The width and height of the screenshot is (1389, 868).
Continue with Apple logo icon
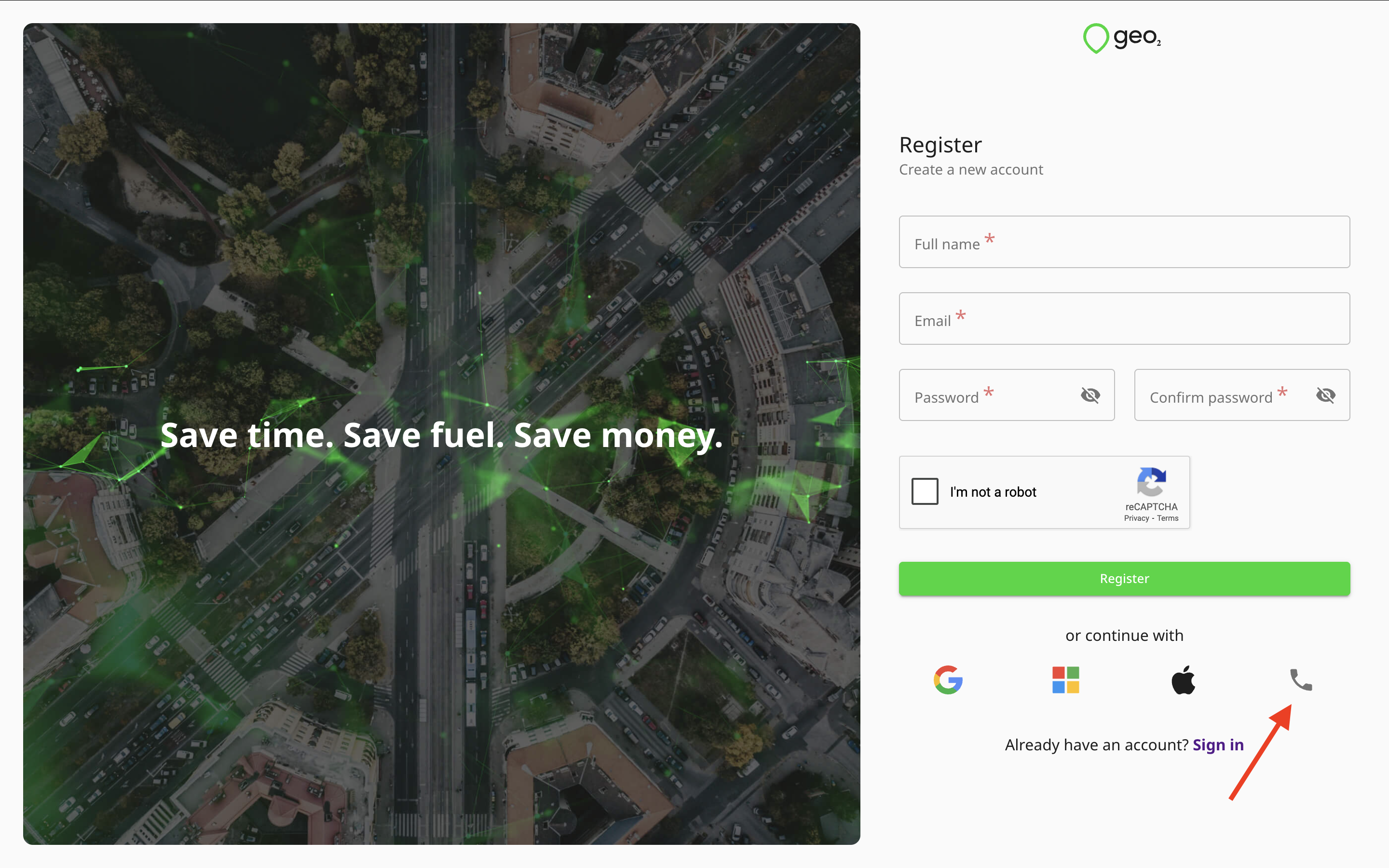(x=1183, y=680)
